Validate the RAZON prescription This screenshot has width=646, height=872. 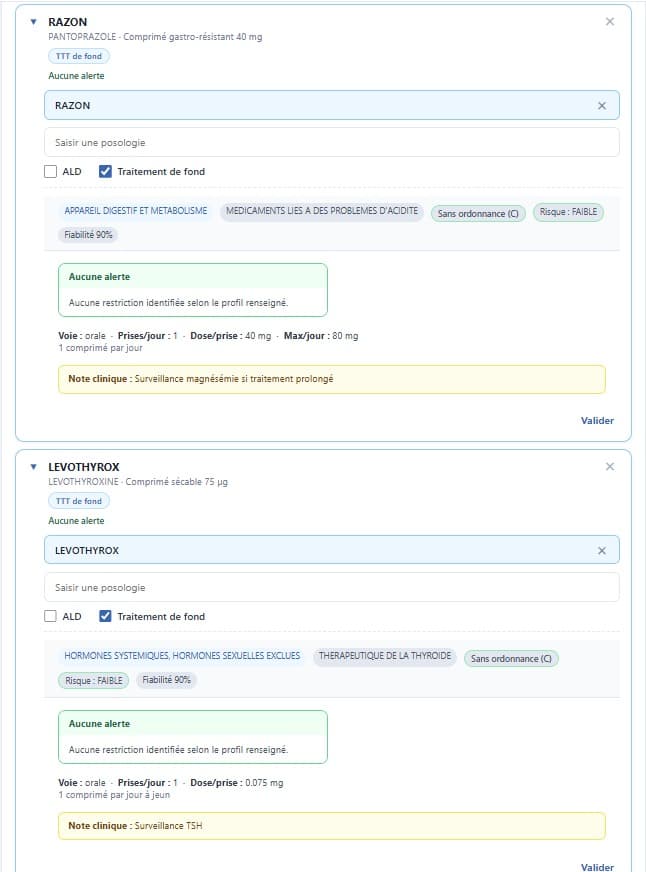[597, 420]
